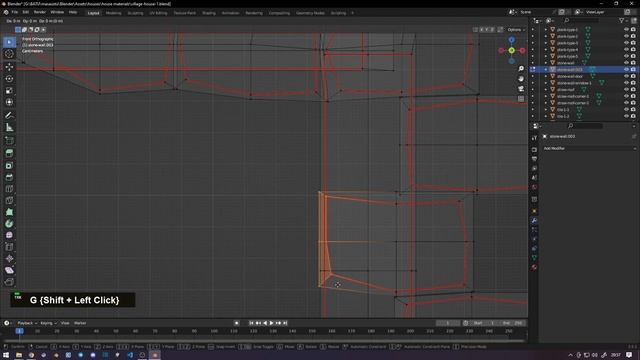Choose the Scale tool
Image resolution: width=640 pixels, height=360 pixels.
9,90
